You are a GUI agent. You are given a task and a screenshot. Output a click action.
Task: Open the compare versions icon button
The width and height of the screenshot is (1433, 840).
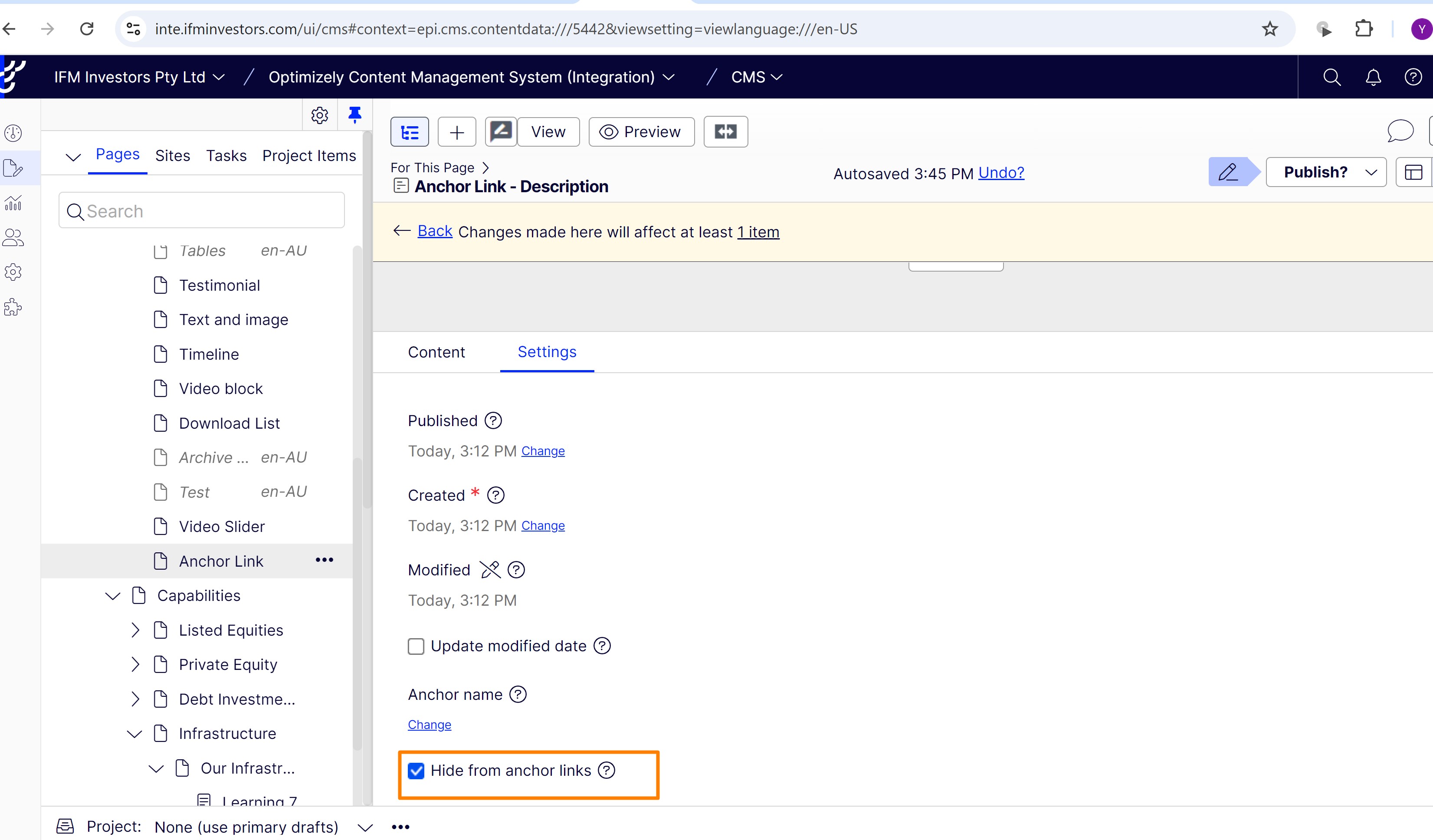click(725, 132)
